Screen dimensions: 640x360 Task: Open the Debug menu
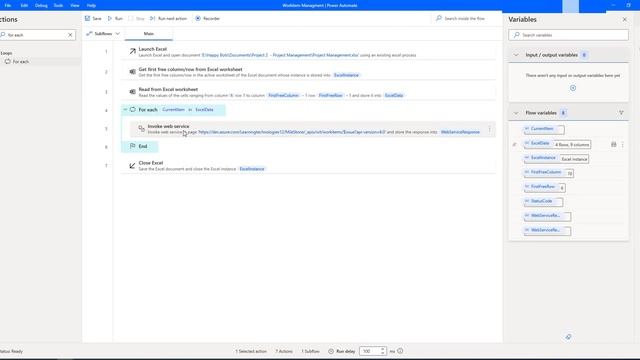[41, 5]
